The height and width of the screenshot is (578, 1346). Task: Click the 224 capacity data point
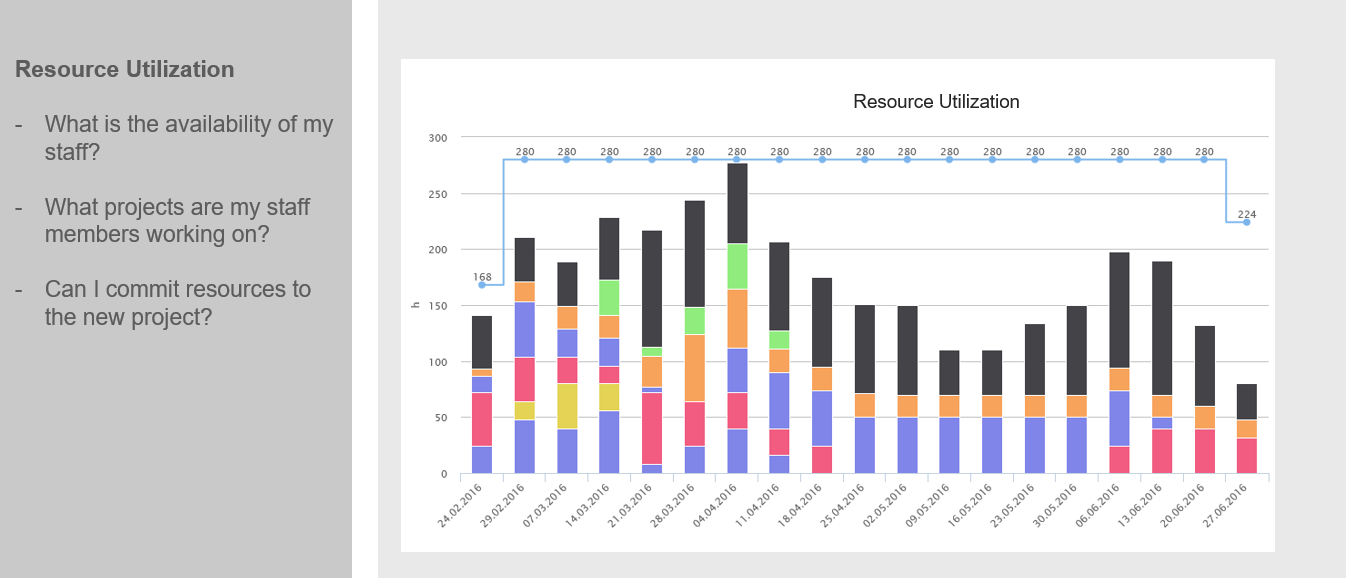coord(1245,222)
